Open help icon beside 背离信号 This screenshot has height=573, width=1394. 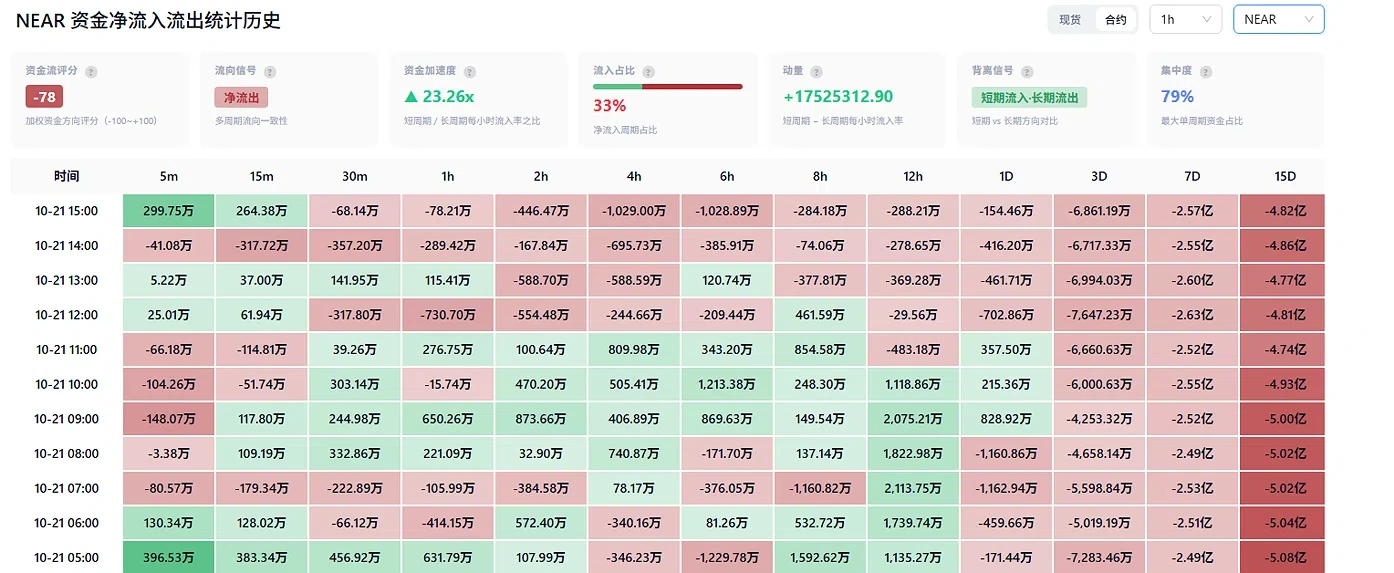pos(1027,72)
